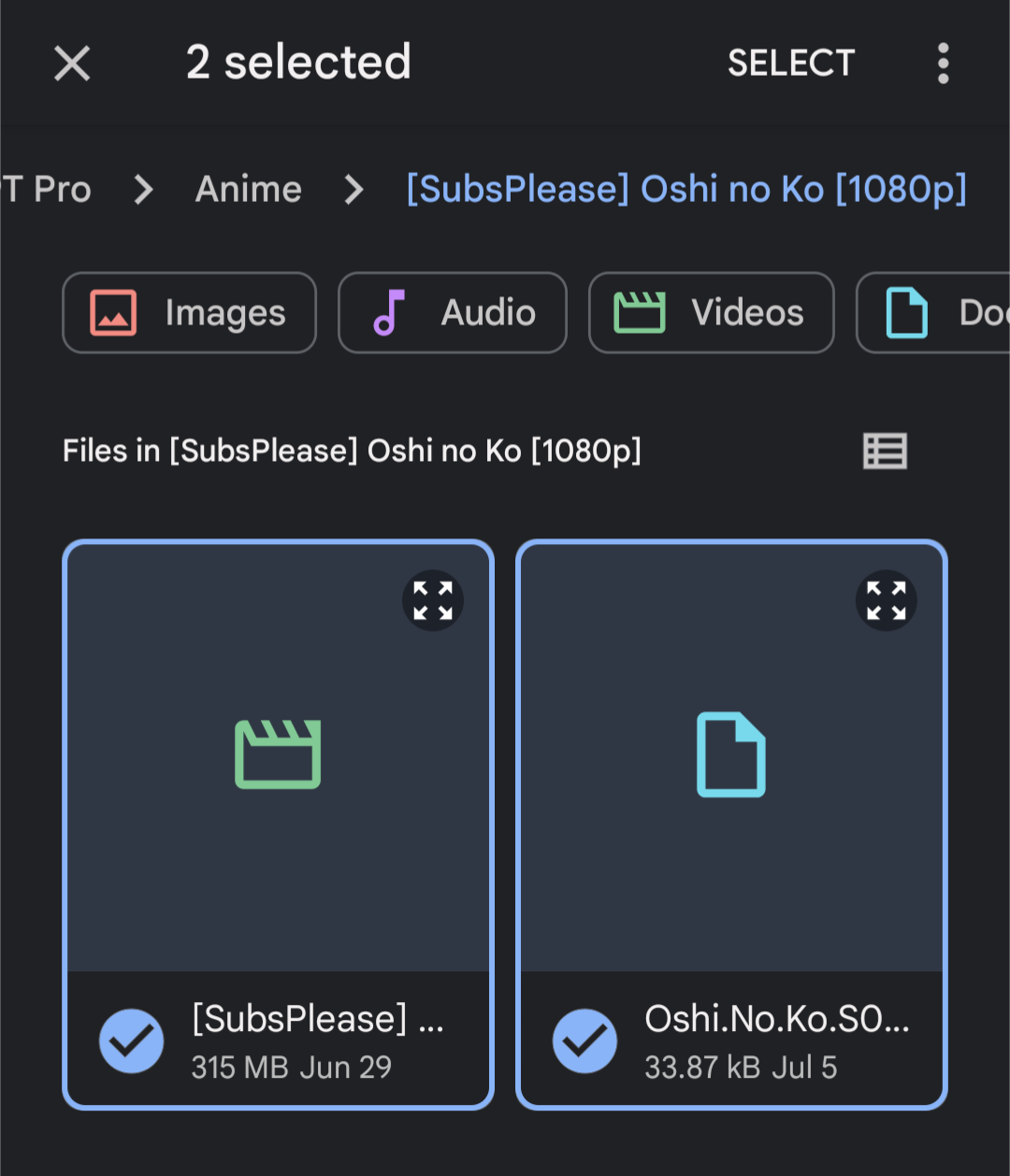Open fullscreen preview of the subtitle file

[886, 600]
